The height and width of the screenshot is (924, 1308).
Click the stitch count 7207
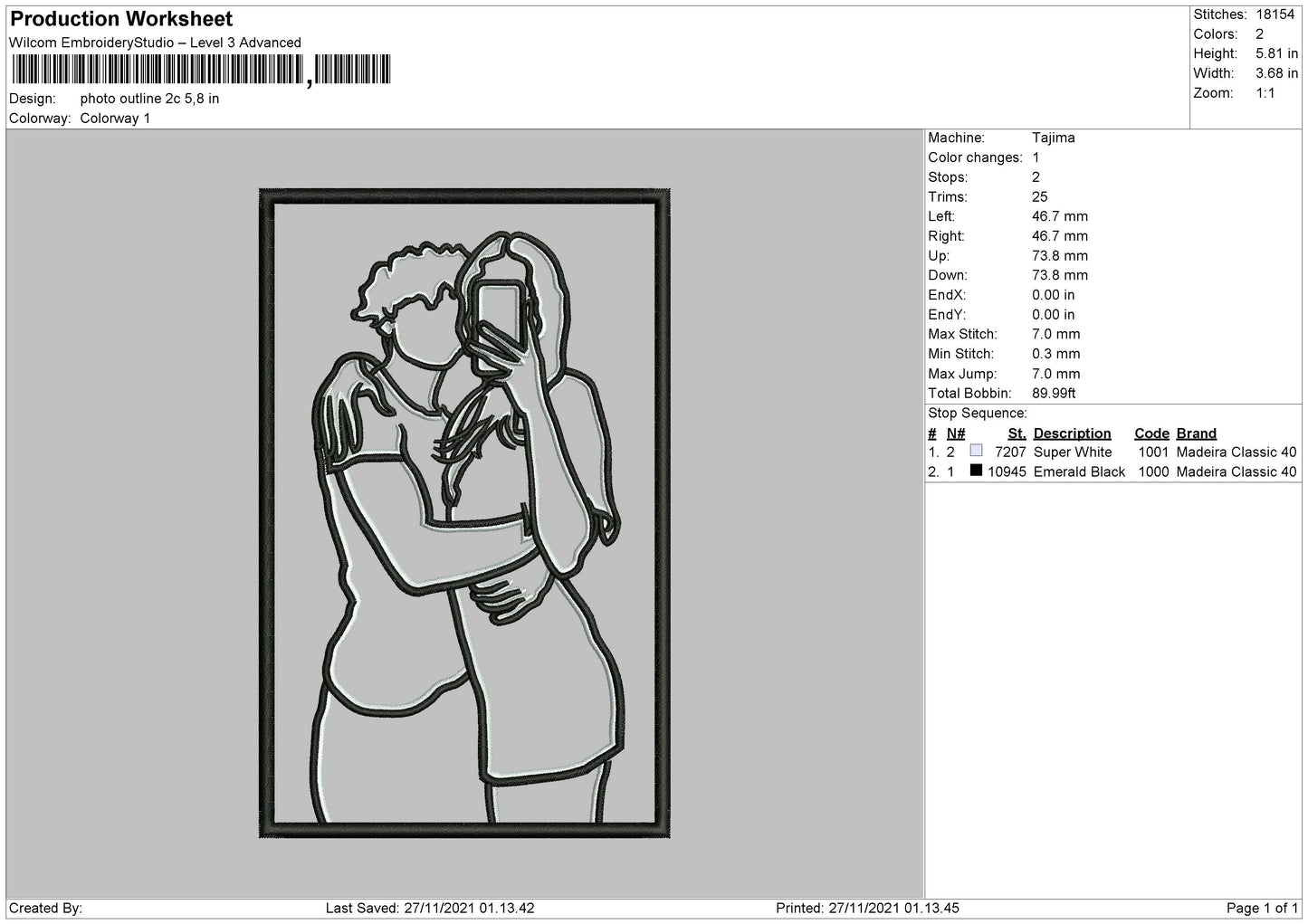pyautogui.click(x=1010, y=452)
